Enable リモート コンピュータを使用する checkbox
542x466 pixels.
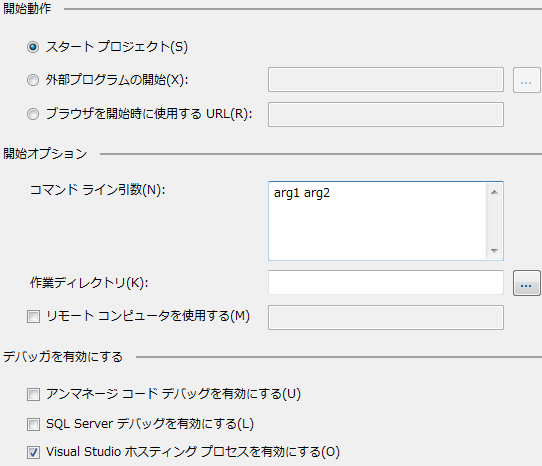click(x=34, y=317)
